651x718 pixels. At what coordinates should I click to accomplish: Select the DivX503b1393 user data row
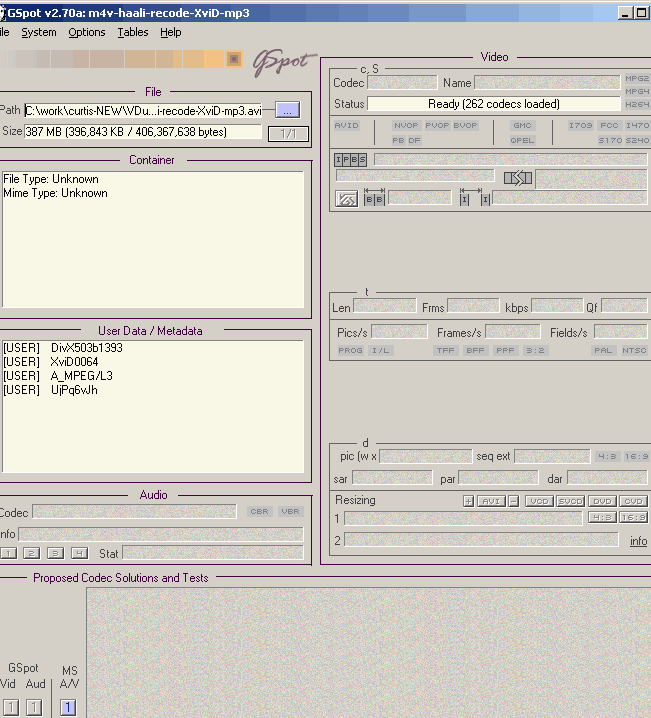coord(63,348)
